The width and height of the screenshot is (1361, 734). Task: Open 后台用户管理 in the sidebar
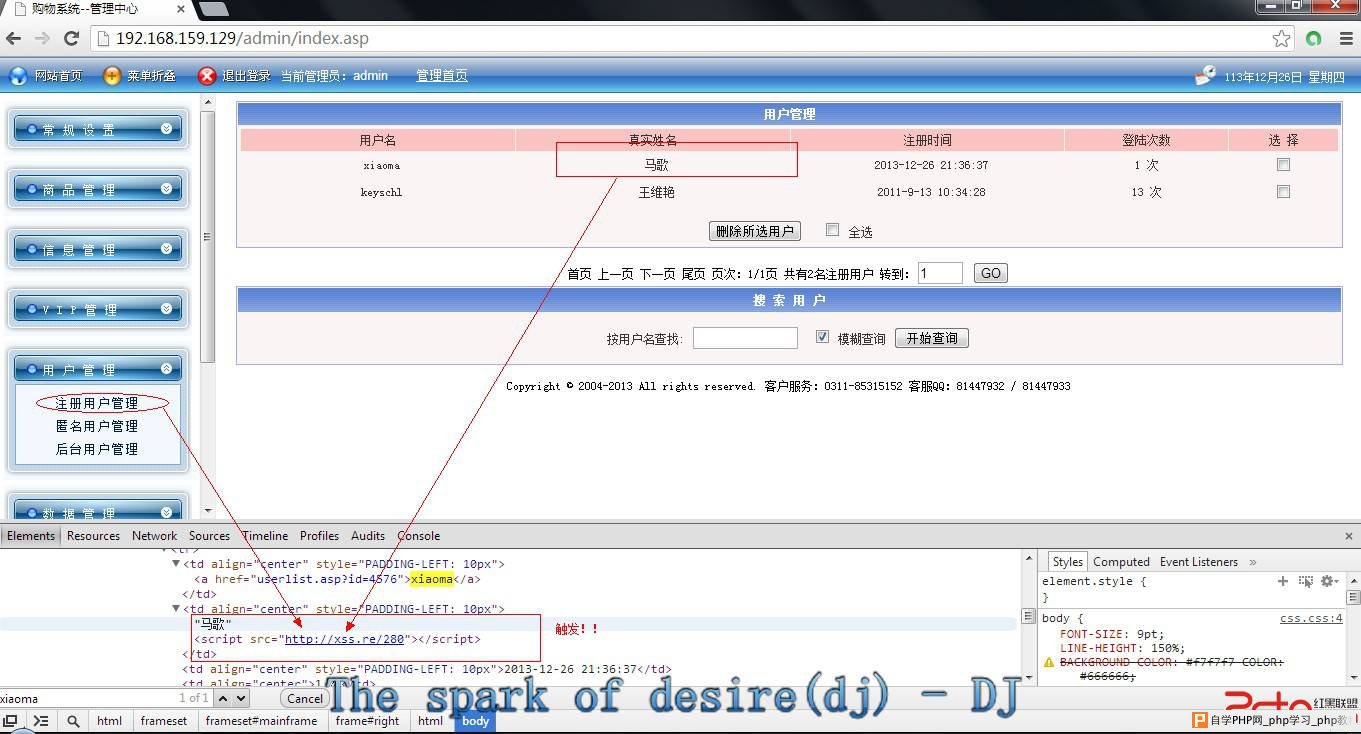pyautogui.click(x=97, y=449)
